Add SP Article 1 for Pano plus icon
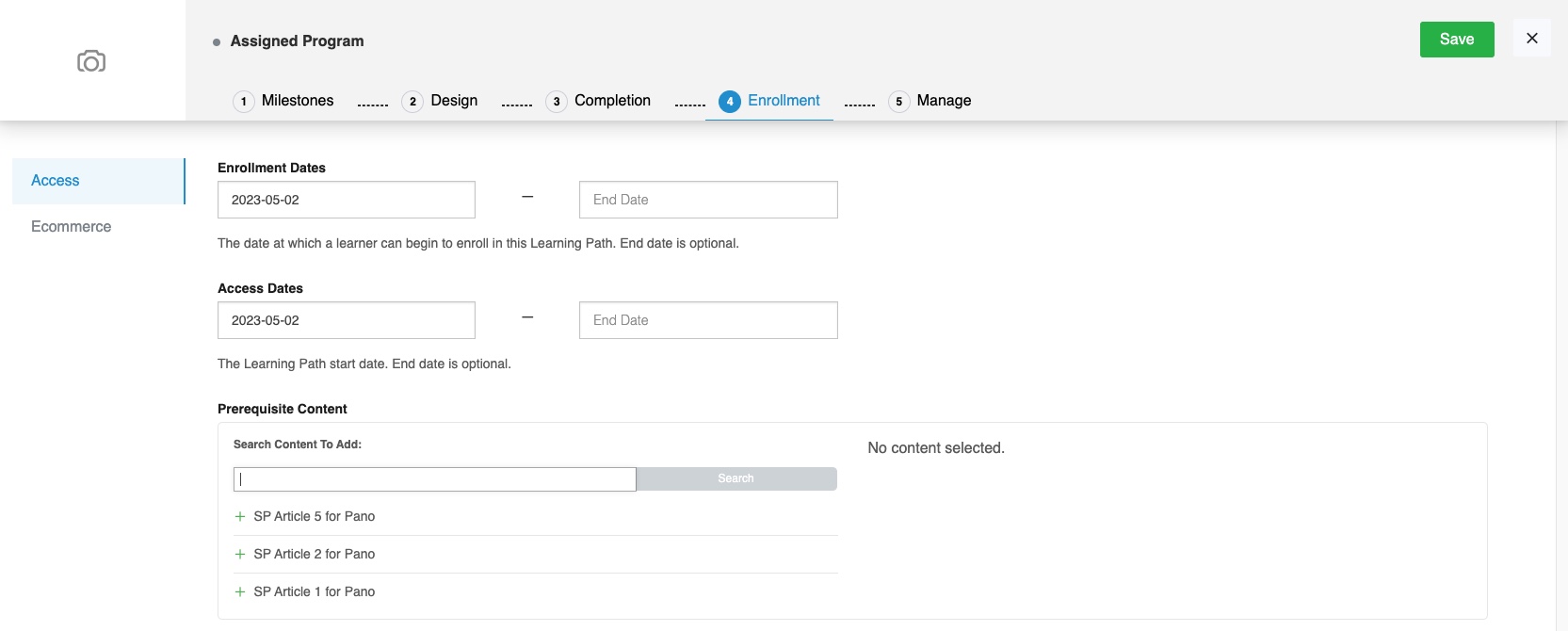Image resolution: width=1568 pixels, height=631 pixels. pos(240,591)
